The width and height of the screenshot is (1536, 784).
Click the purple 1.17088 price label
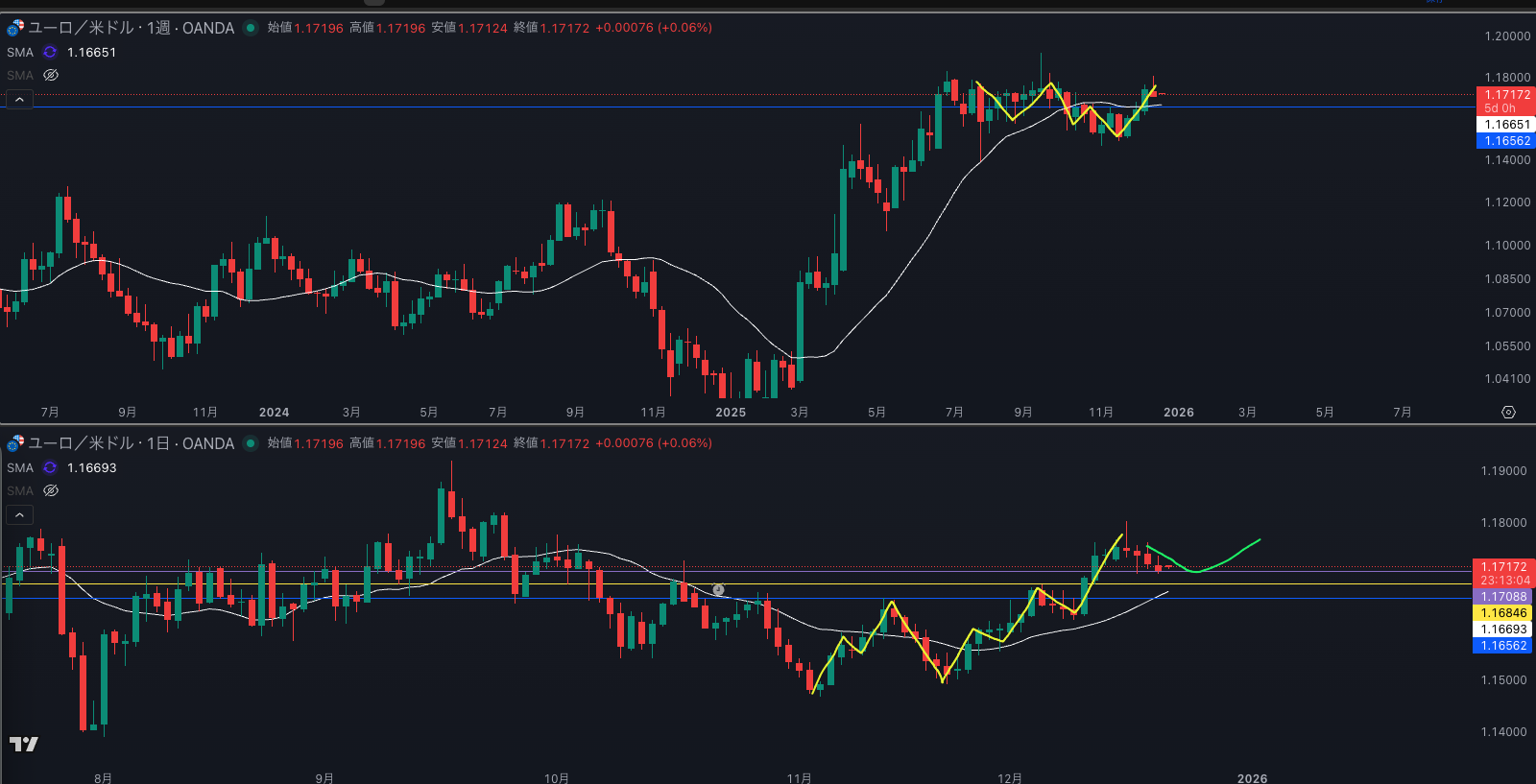[x=1502, y=597]
